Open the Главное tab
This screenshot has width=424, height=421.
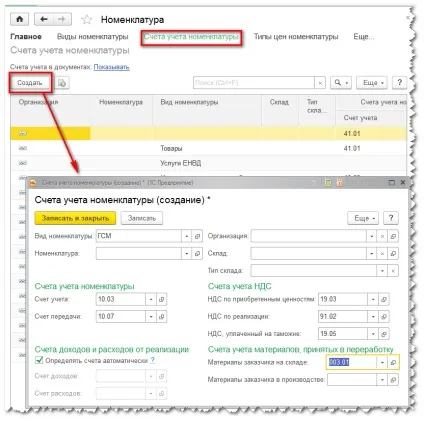[x=26, y=37]
